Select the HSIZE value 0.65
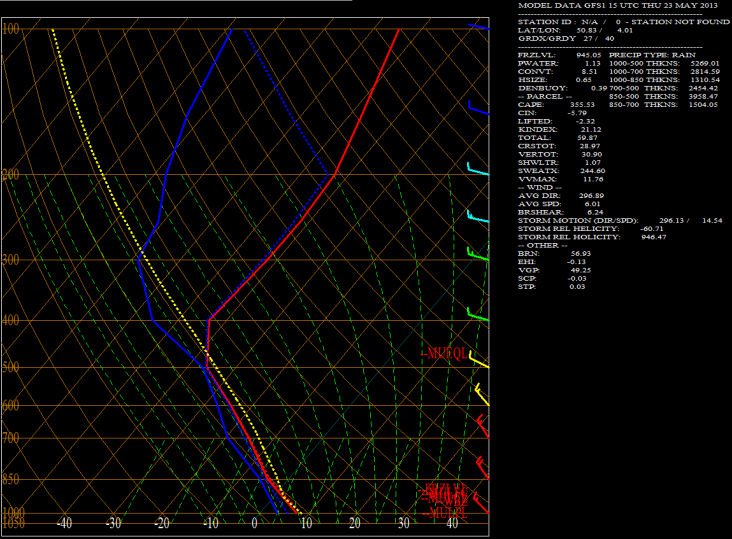 coord(584,80)
